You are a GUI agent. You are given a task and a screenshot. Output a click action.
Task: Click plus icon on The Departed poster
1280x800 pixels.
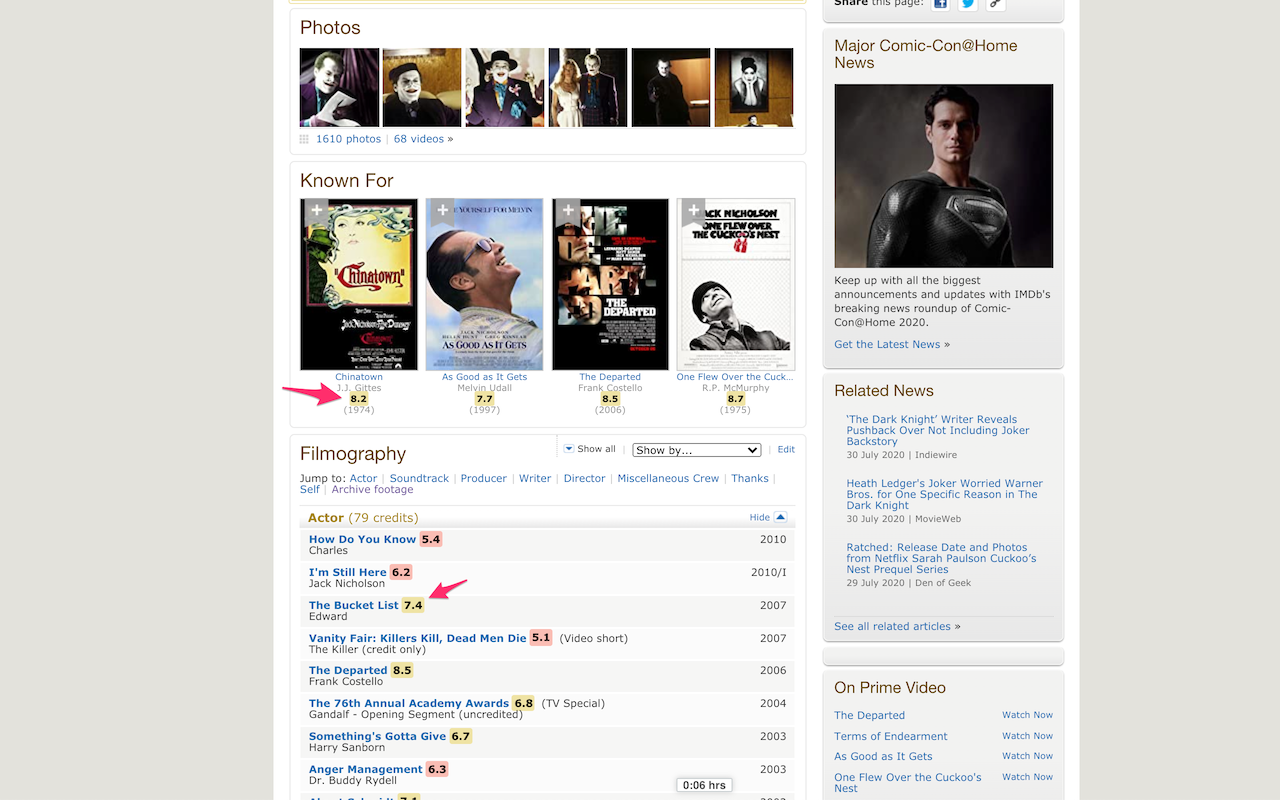pyautogui.click(x=568, y=210)
